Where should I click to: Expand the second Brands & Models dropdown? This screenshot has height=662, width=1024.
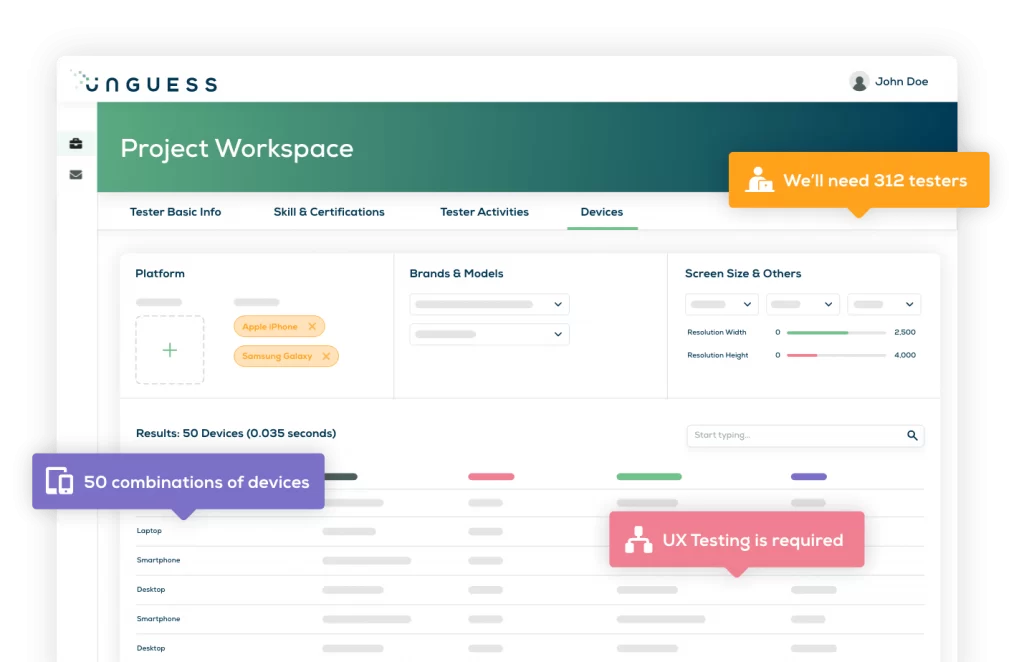(489, 334)
